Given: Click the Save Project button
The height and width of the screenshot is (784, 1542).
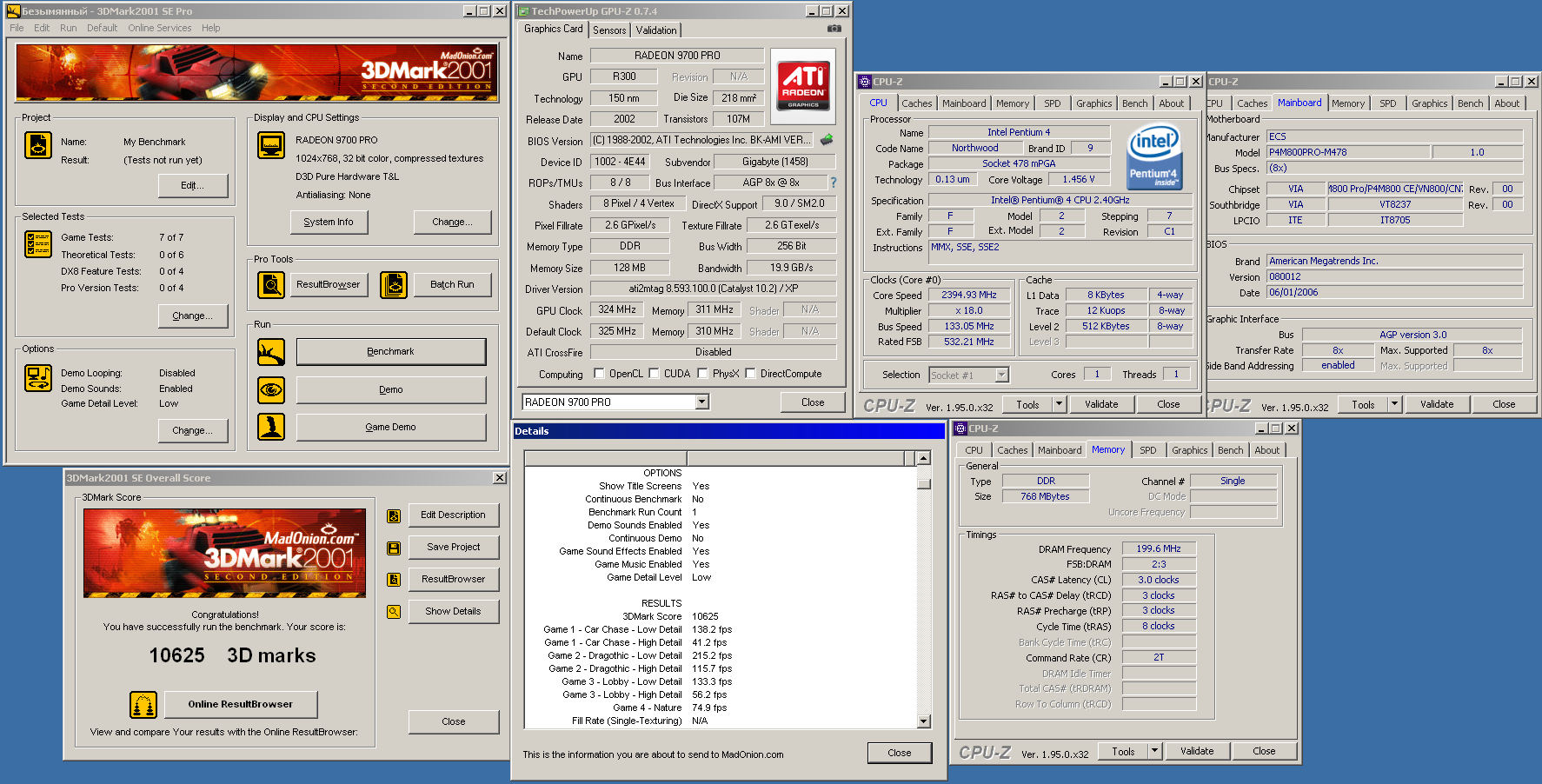Looking at the screenshot, I should (x=453, y=548).
